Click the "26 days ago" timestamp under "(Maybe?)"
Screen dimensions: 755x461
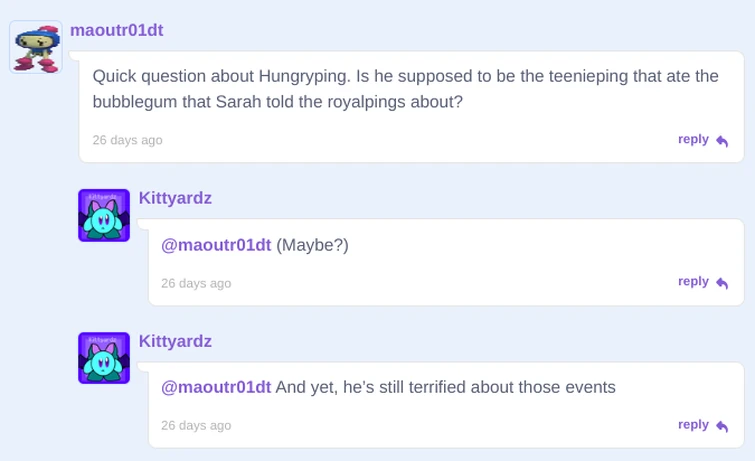pyautogui.click(x=196, y=283)
